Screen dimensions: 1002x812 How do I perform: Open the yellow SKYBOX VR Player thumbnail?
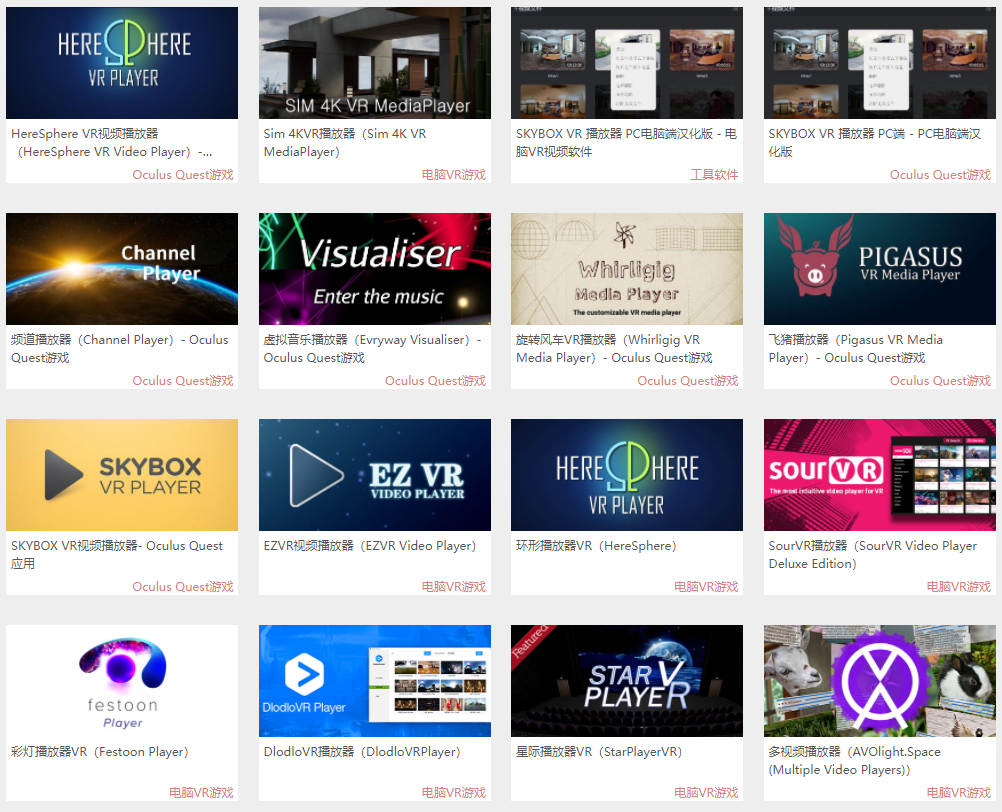122,475
